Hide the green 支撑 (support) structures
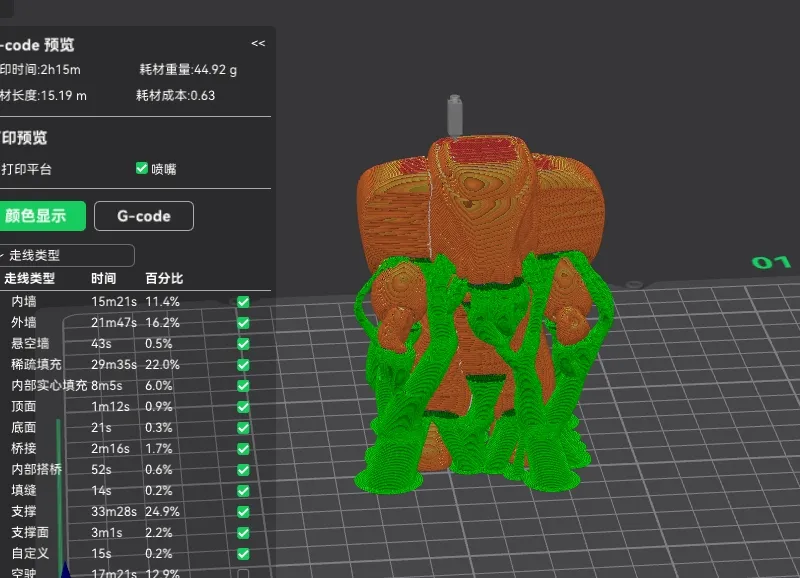Screen dimensions: 800x578 tap(243, 511)
